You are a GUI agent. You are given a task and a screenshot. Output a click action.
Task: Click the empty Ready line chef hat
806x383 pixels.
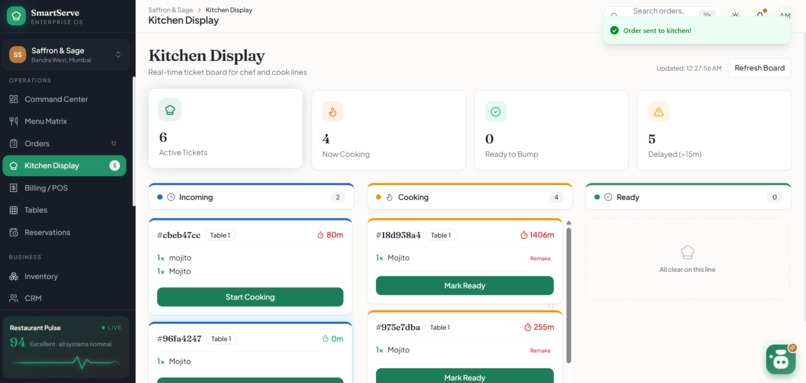687,252
